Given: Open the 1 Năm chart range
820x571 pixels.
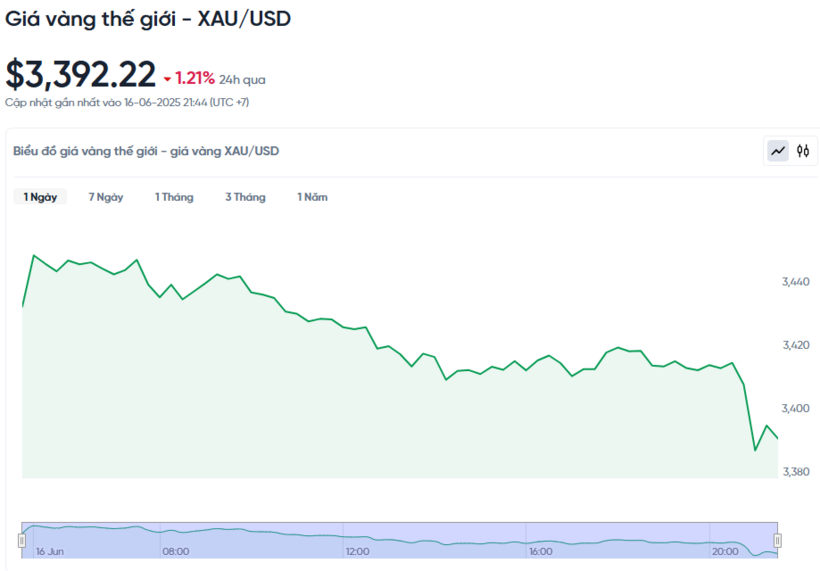Looking at the screenshot, I should (x=312, y=197).
